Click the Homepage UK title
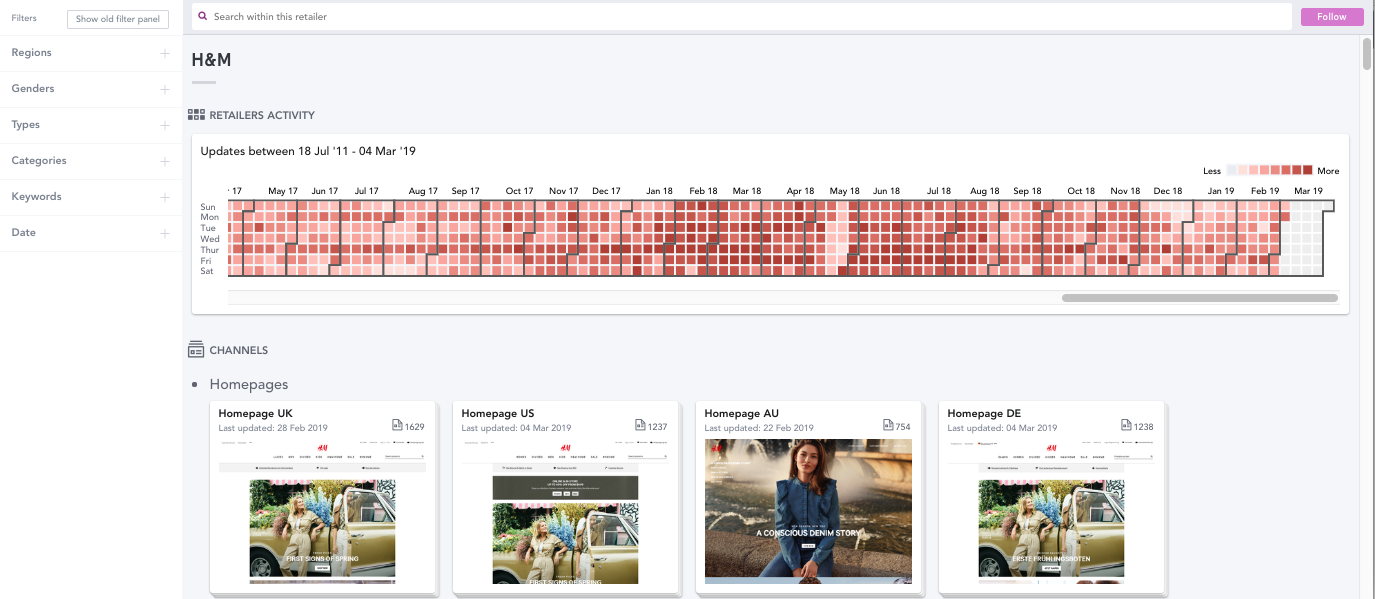The width and height of the screenshot is (1375, 599). [255, 413]
